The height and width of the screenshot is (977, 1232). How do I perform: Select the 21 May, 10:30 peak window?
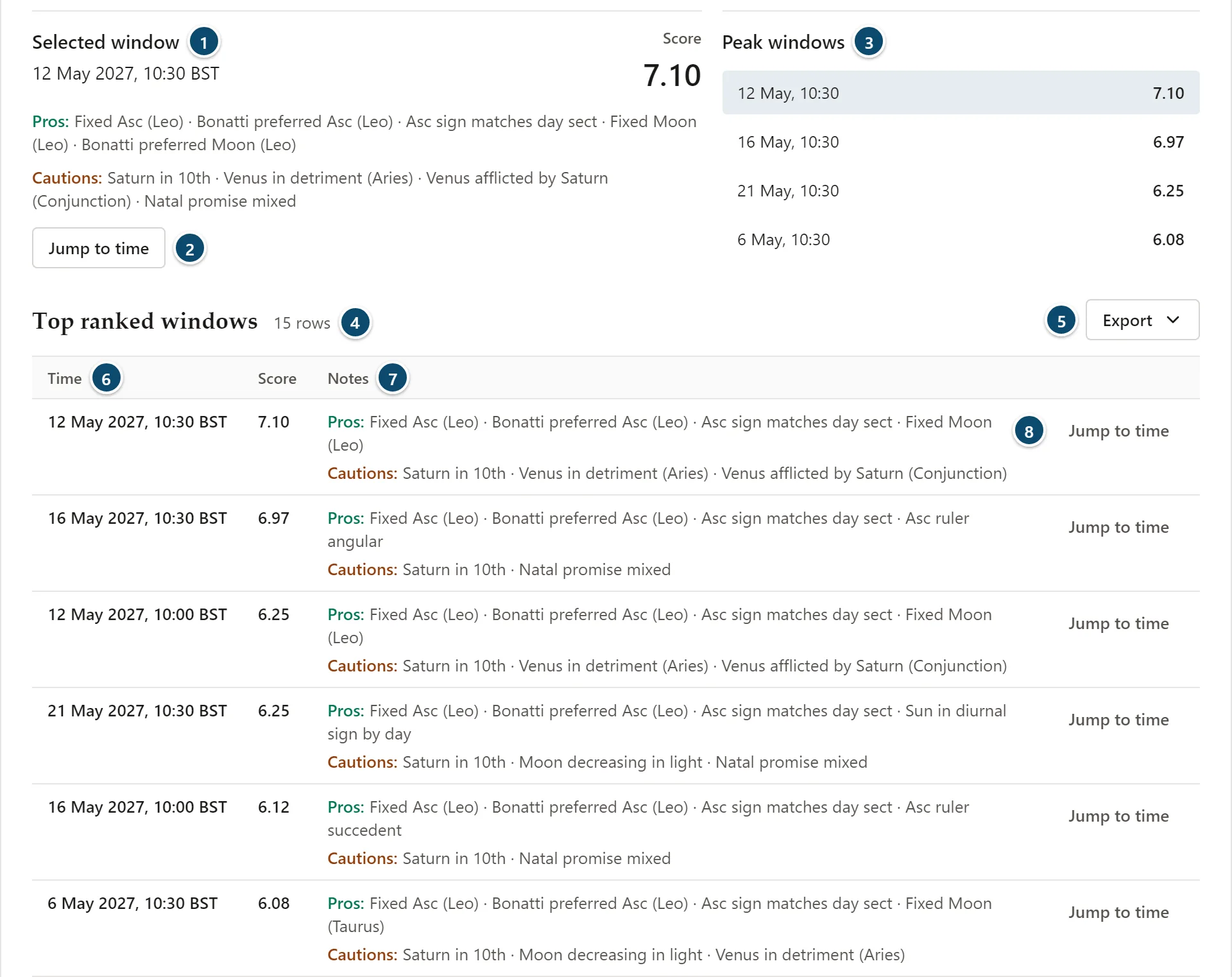pos(961,191)
